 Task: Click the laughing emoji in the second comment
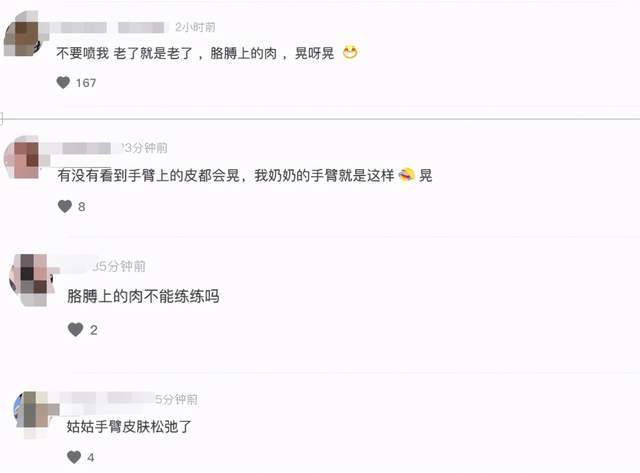(x=406, y=175)
